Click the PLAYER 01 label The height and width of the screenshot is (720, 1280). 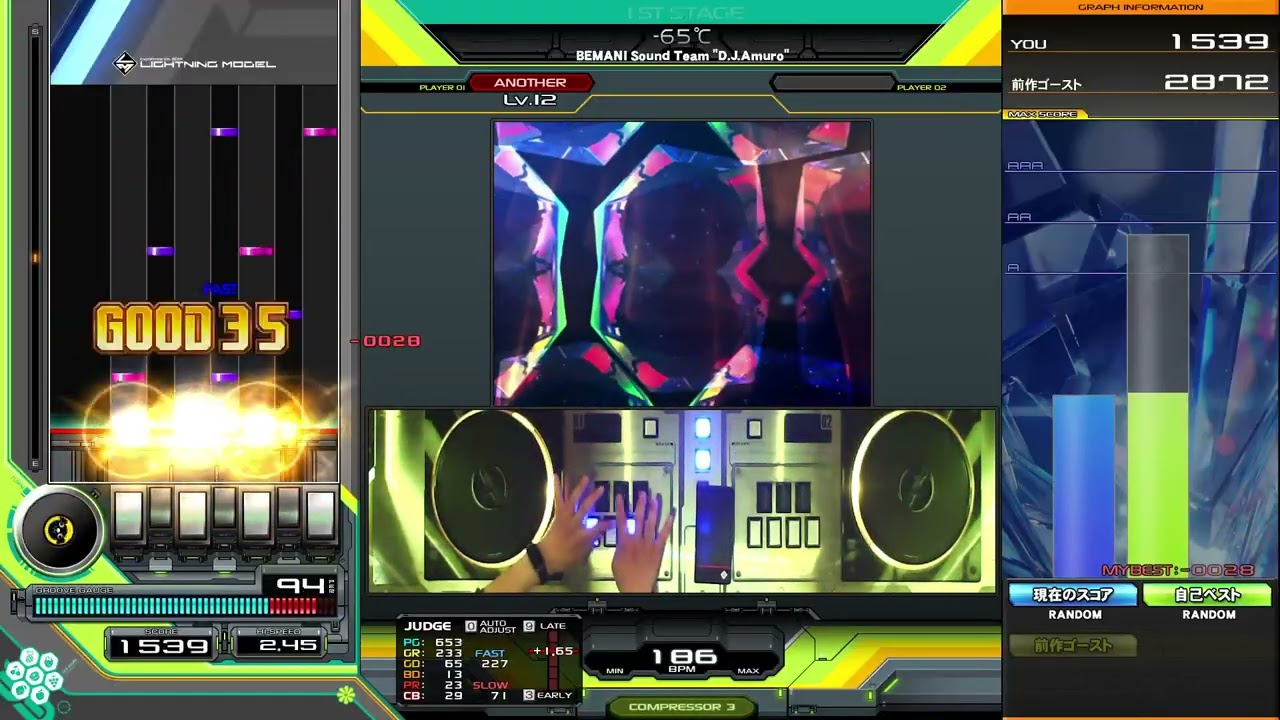pyautogui.click(x=442, y=88)
